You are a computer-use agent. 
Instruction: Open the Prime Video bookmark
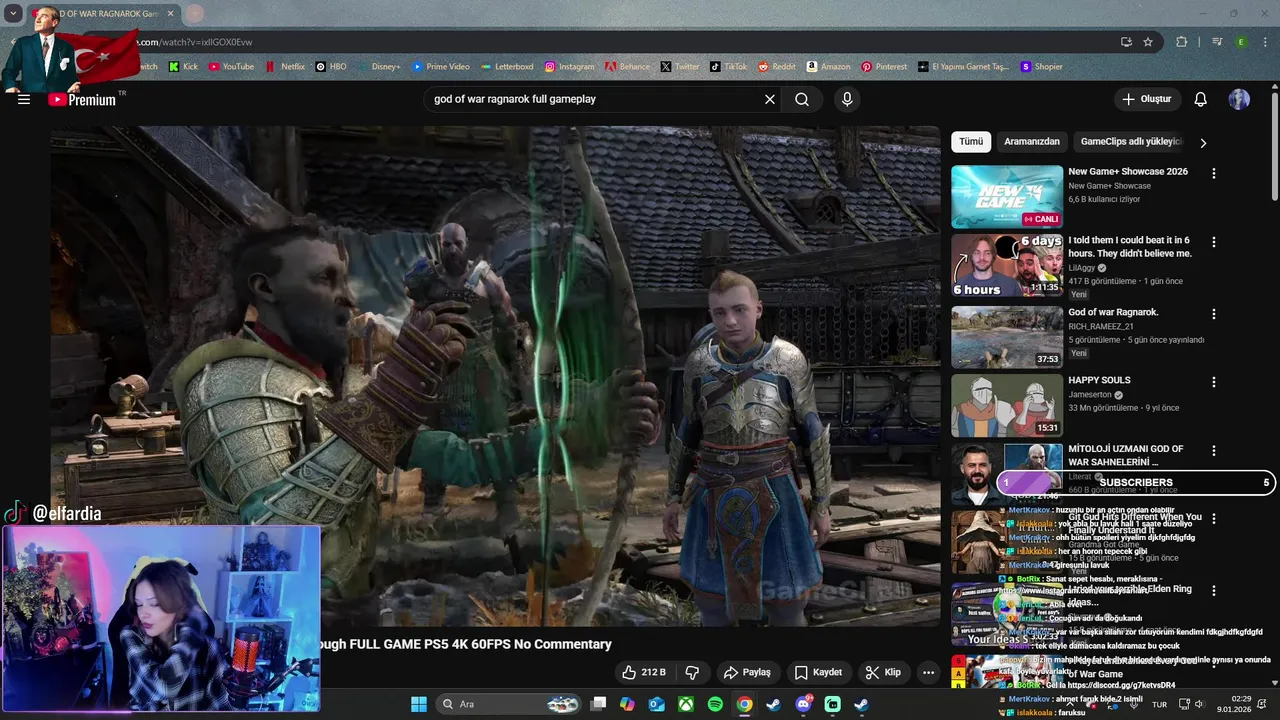pyautogui.click(x=441, y=67)
